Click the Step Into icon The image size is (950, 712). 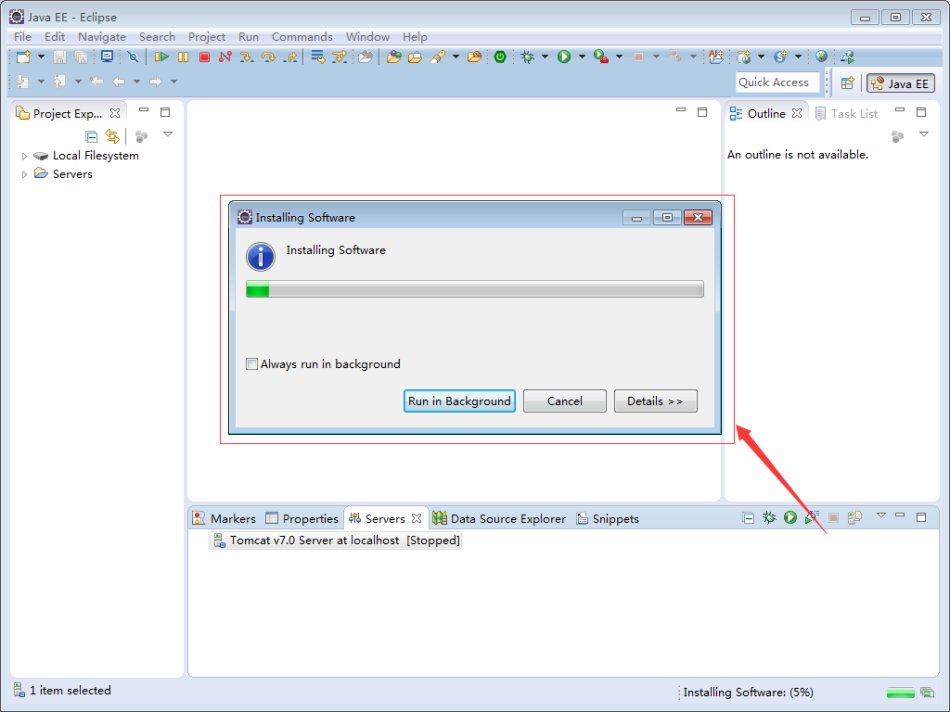pos(247,57)
